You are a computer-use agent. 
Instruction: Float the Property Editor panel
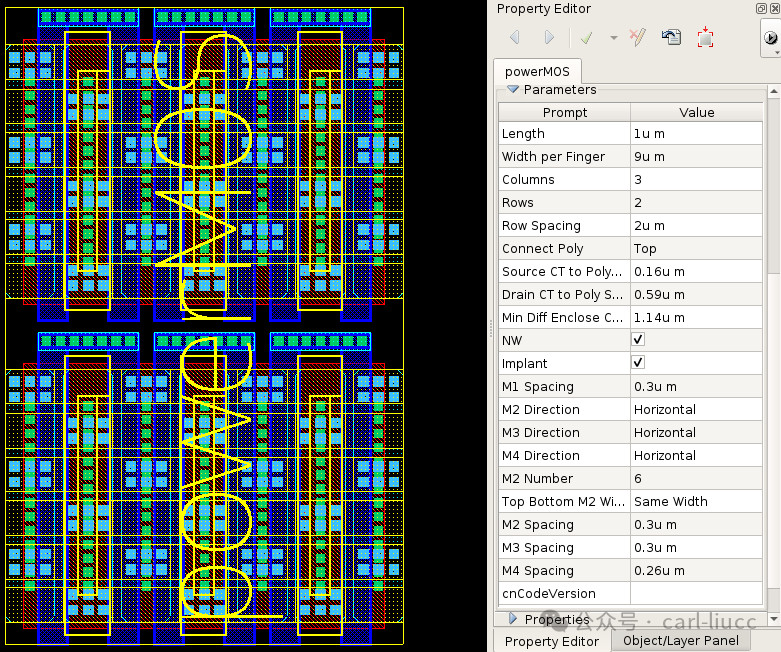[761, 8]
